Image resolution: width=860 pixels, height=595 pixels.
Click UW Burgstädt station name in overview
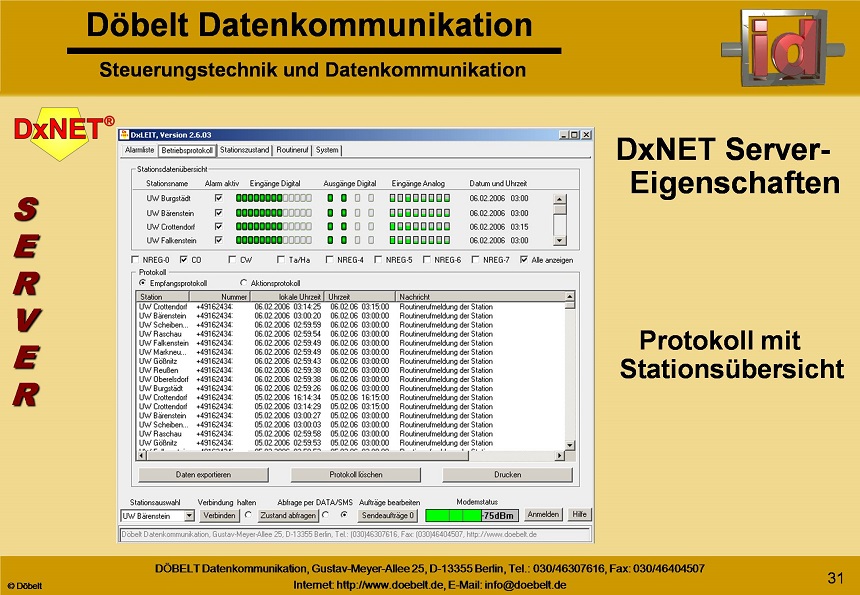point(168,199)
